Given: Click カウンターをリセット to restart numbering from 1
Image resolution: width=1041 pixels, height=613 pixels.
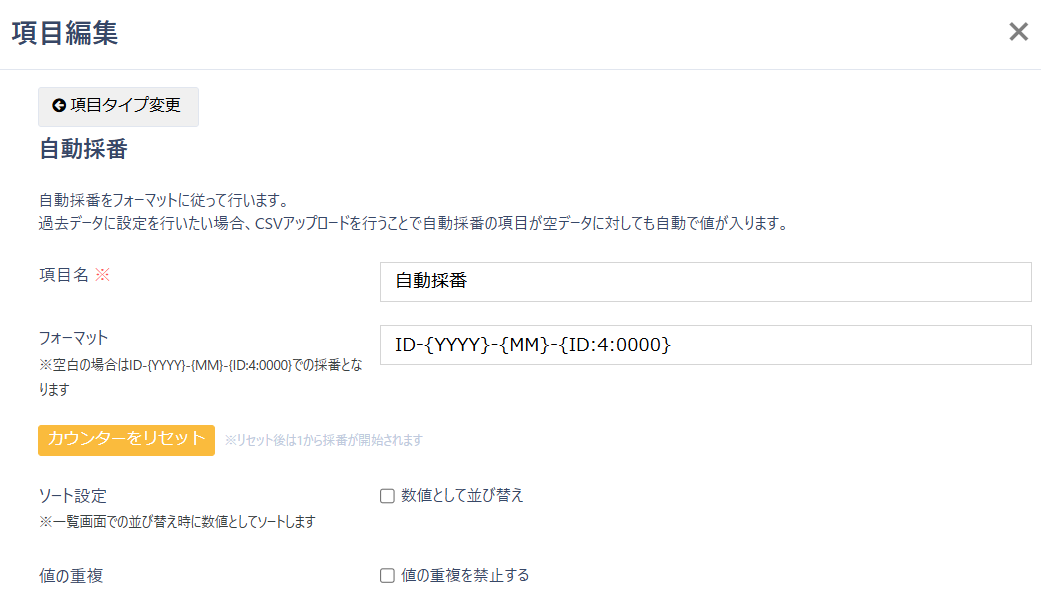Looking at the screenshot, I should coord(126,440).
